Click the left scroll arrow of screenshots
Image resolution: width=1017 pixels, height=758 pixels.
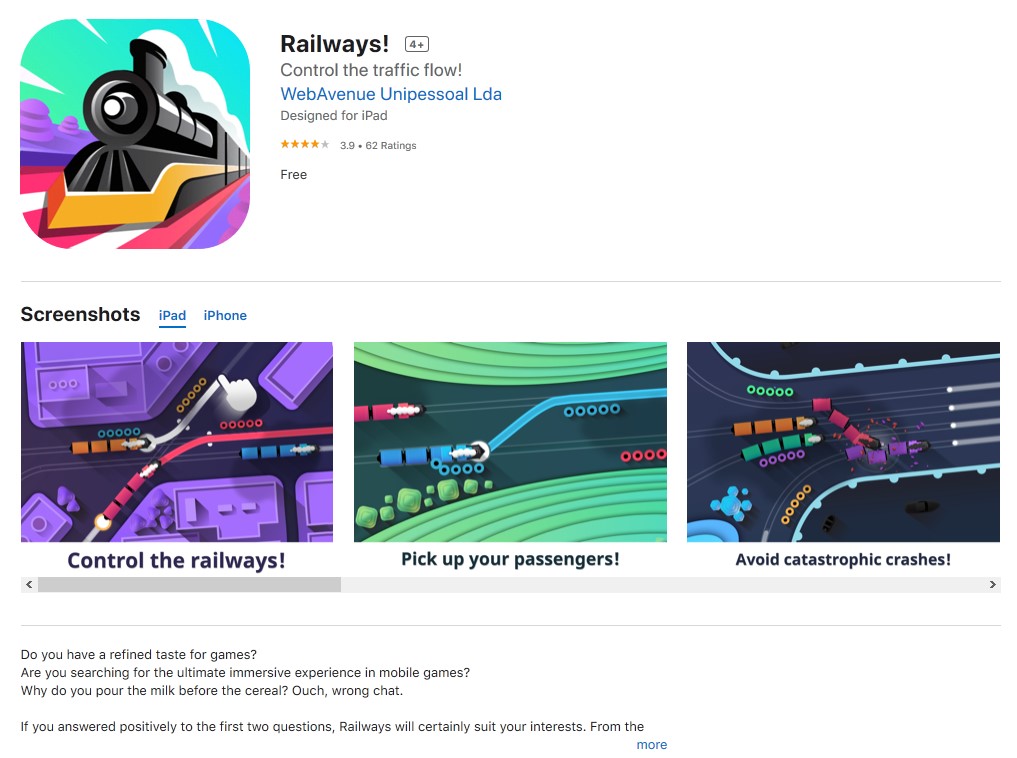click(29, 584)
